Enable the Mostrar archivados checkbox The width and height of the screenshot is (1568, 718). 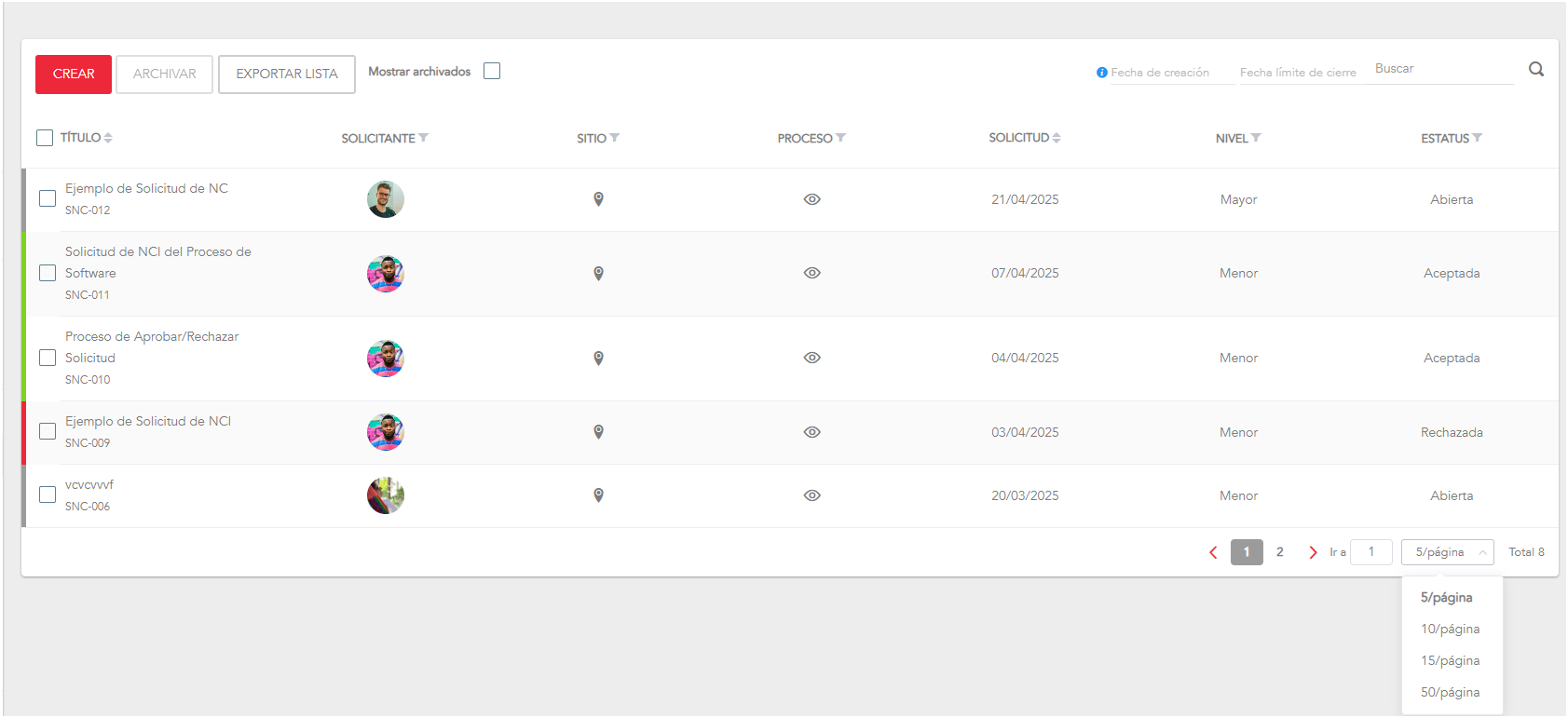[x=492, y=72]
